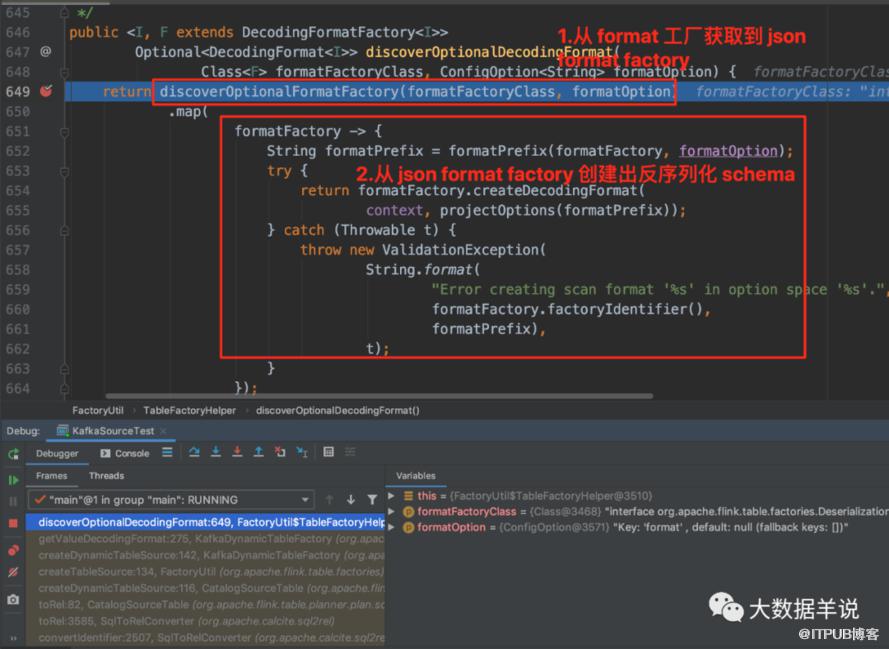Collapse the try block at line 653
Screen dimensions: 889x649
[64, 171]
